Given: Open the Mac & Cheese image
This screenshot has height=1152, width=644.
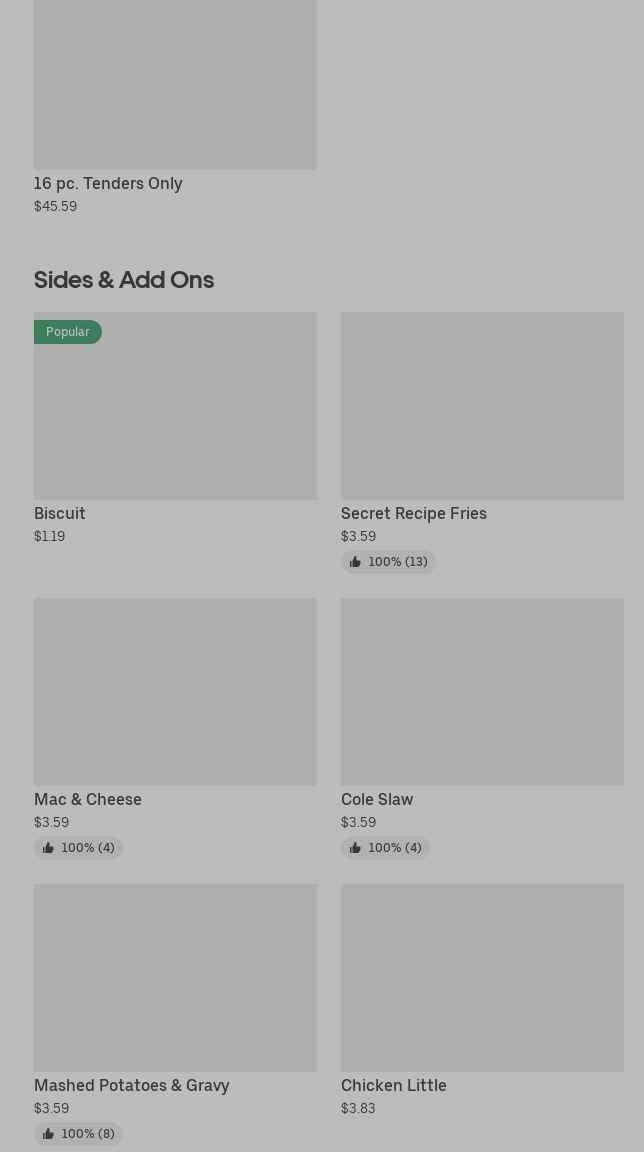Looking at the screenshot, I should point(175,692).
